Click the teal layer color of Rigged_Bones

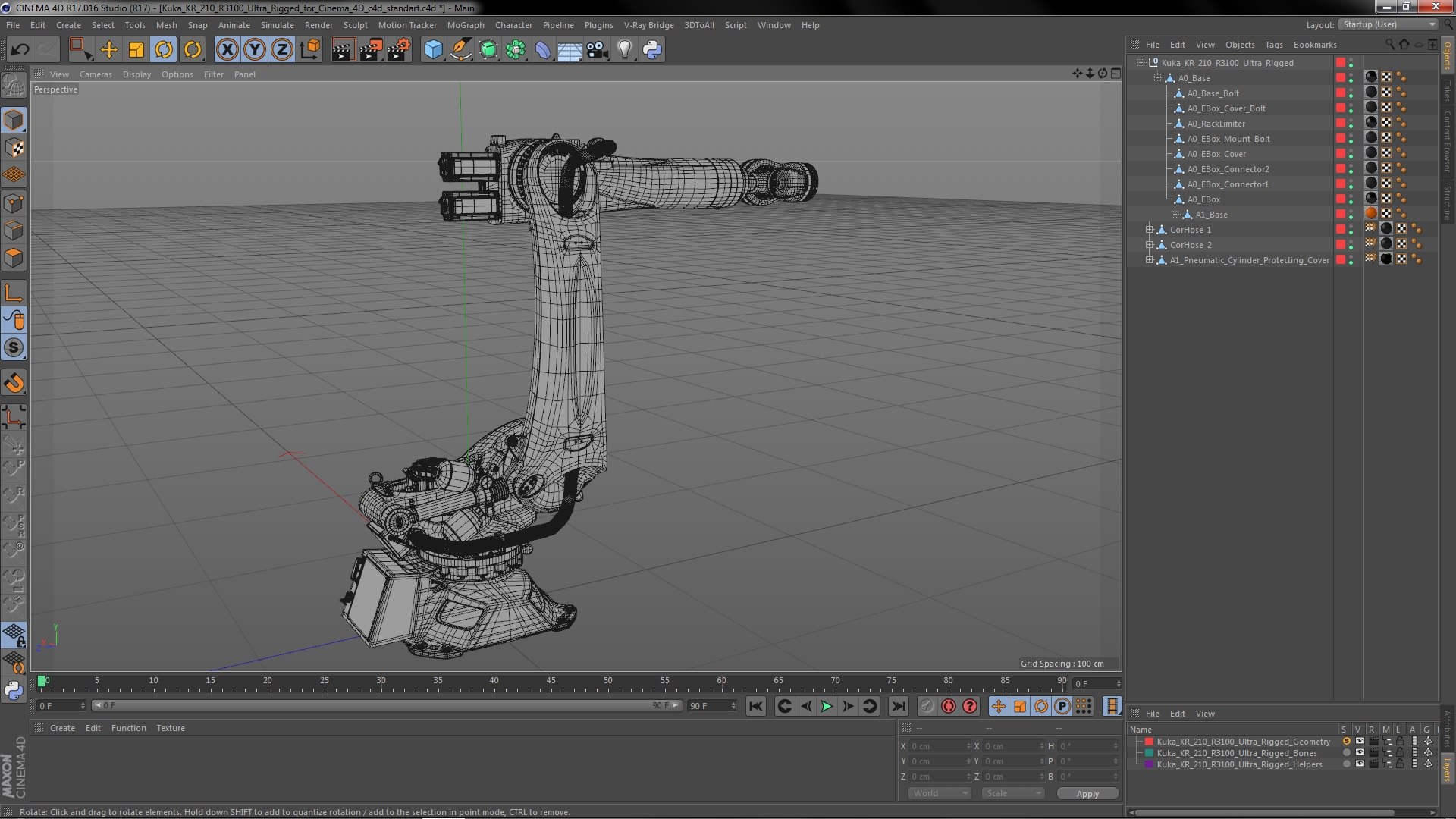[1149, 753]
